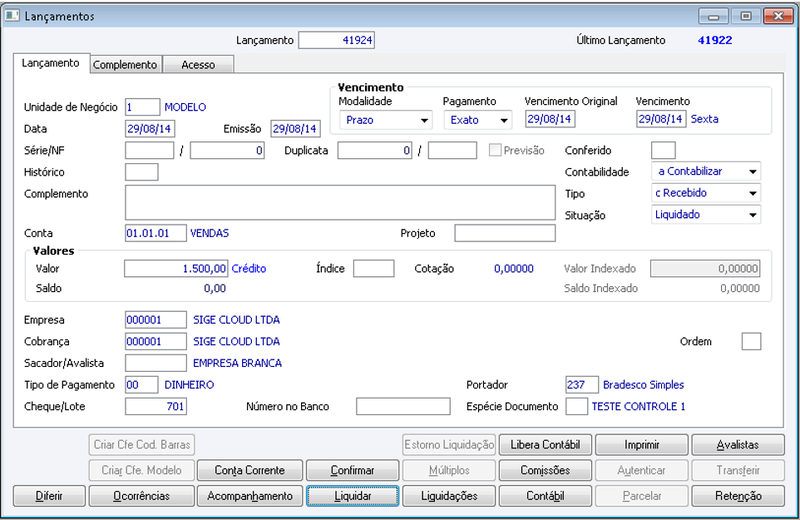Click the Retenção button
Image resolution: width=800 pixels, height=520 pixels.
coord(738,496)
